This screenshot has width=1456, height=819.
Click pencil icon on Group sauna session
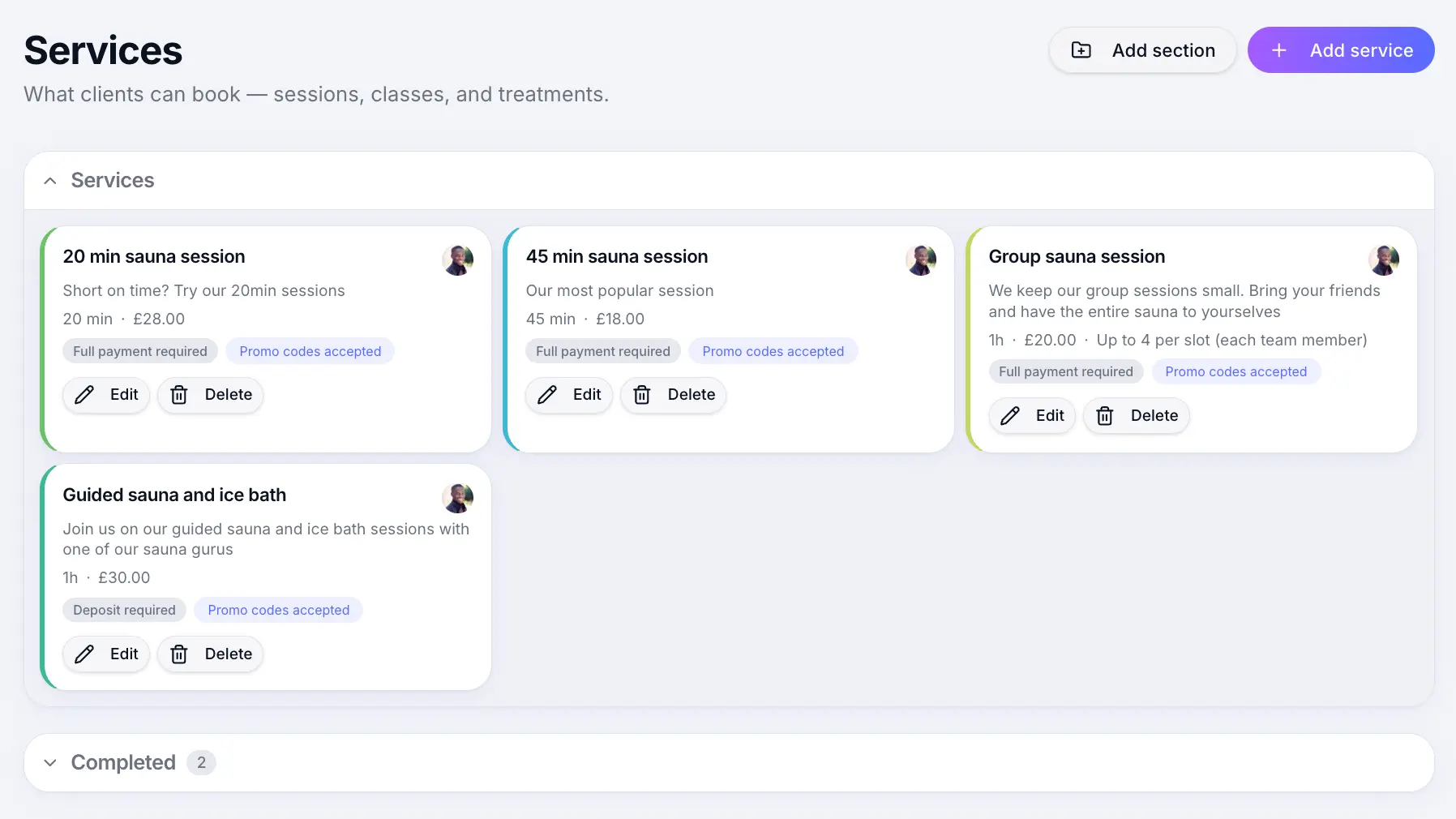(1010, 416)
